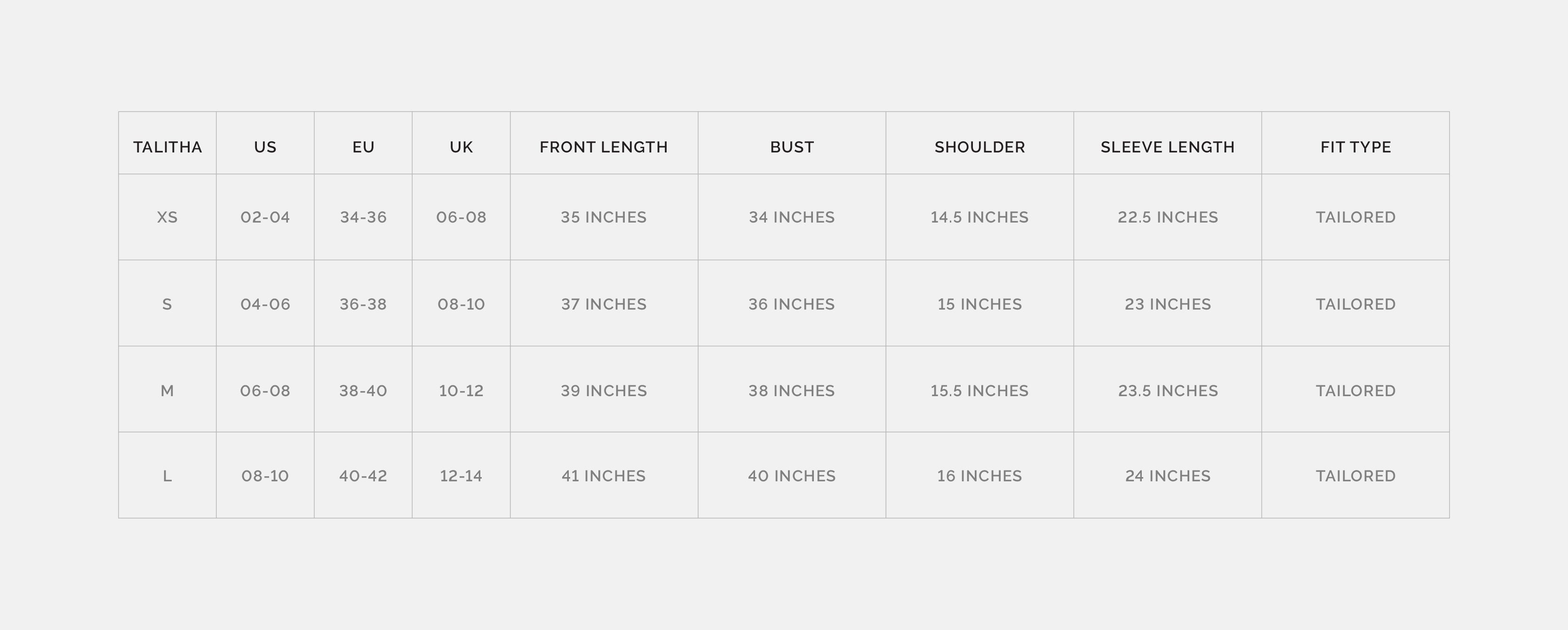Click the SLEEVE LENGTH header
Image resolution: width=1568 pixels, height=630 pixels.
click(x=1167, y=147)
